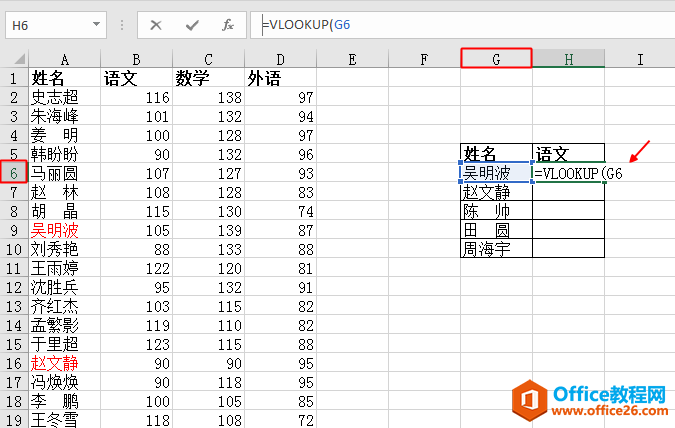The width and height of the screenshot is (675, 428).
Task: Click editing cell H6 with =VLOOKUP(G6
Action: point(569,173)
